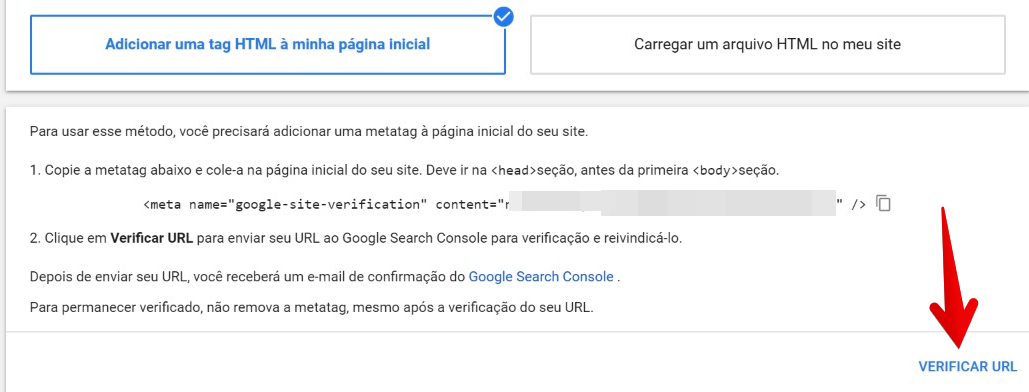This screenshot has width=1029, height=392.
Task: Click the 'Depois de enviar seu URL' sentence
Action: coord(325,276)
